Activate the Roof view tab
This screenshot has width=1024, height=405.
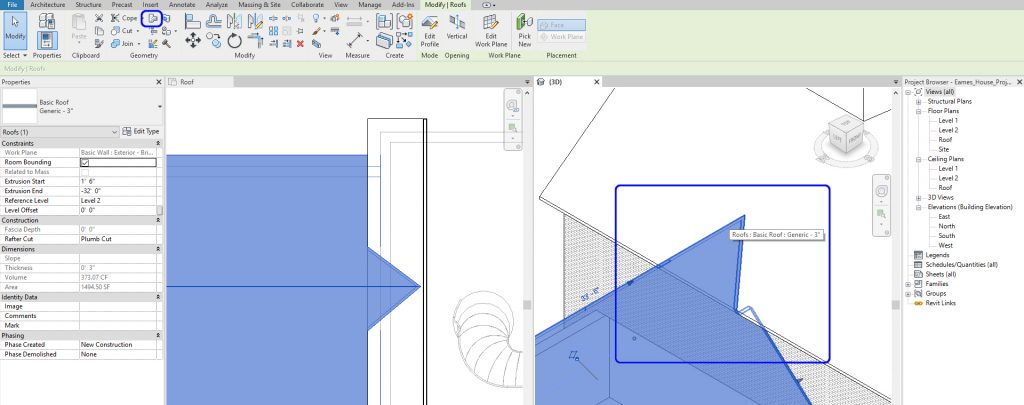coord(199,82)
